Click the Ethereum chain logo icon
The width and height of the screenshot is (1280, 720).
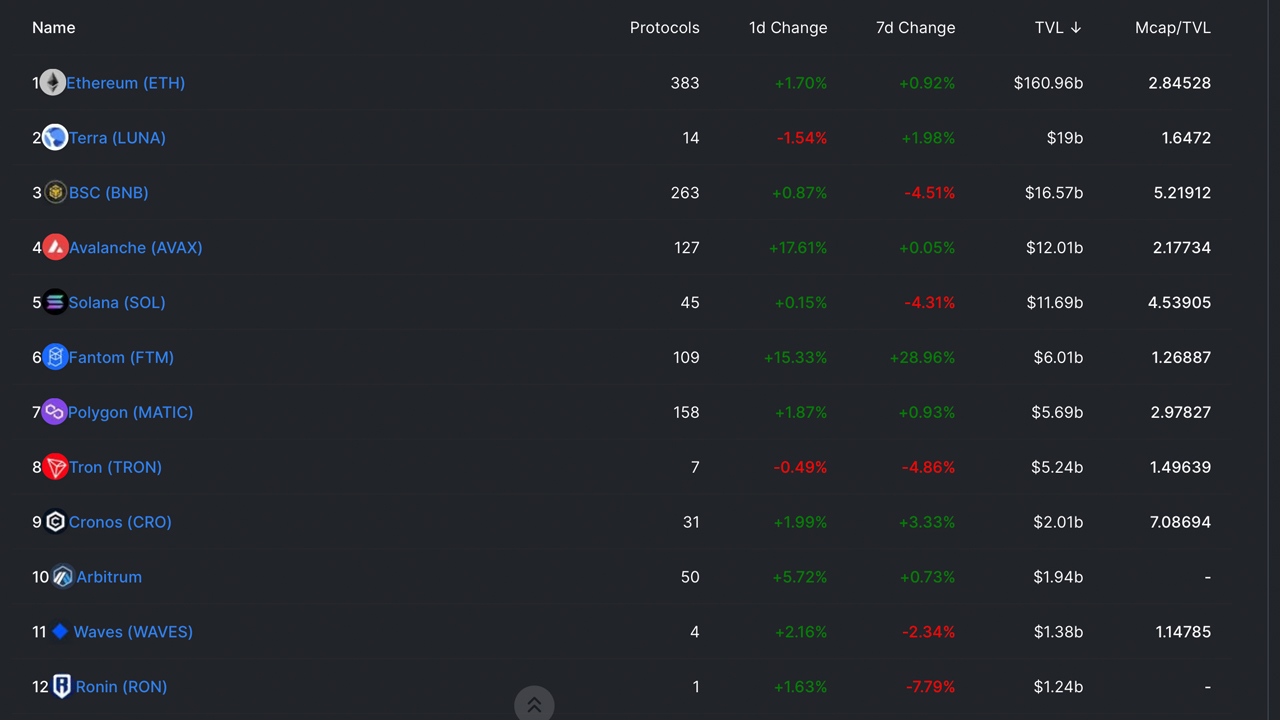point(53,82)
